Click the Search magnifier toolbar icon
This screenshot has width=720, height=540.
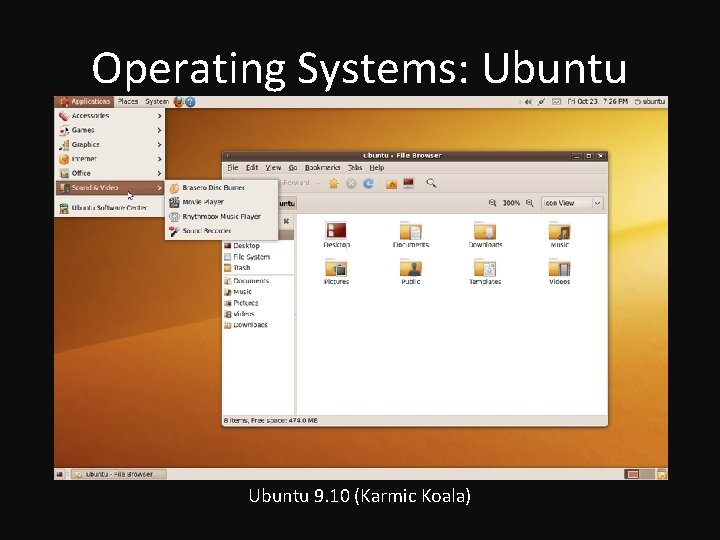point(431,183)
